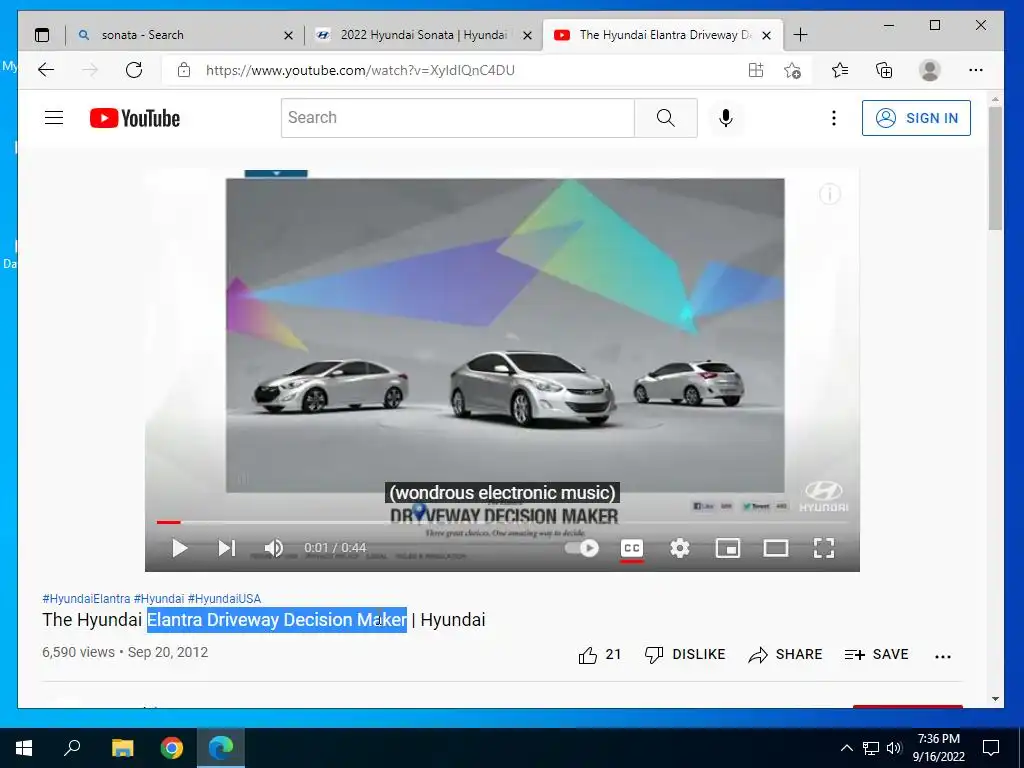The height and width of the screenshot is (768, 1024).
Task: Click the DISLIKE button
Action: (x=684, y=654)
